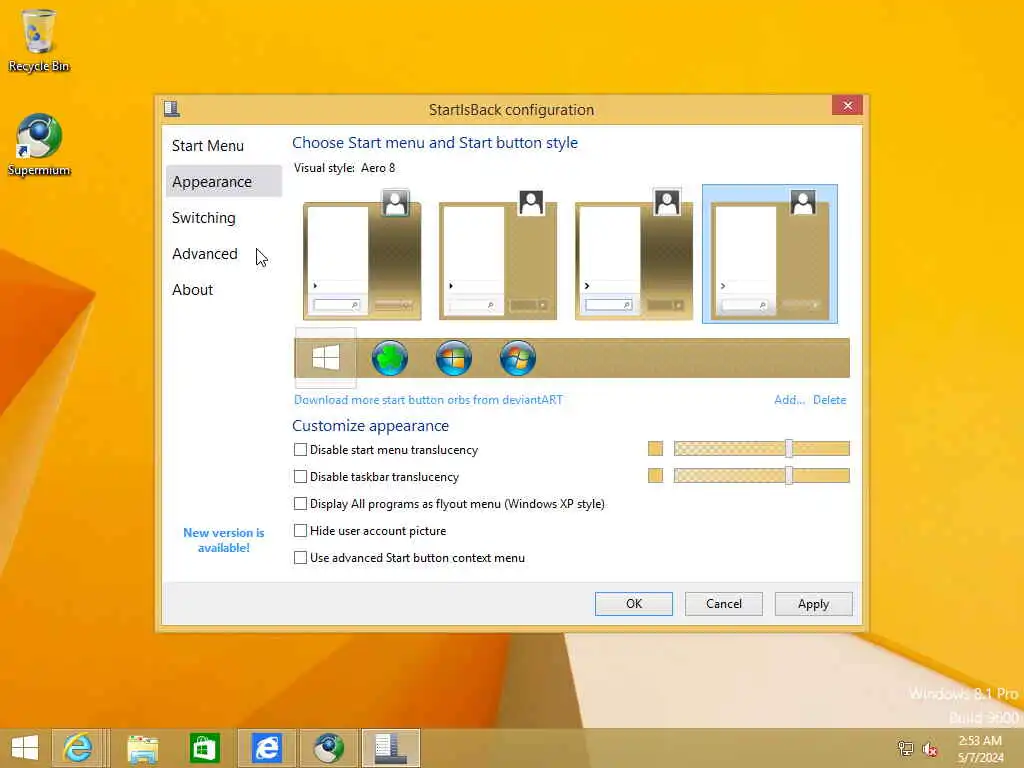Select the Appearance tab in sidebar
The height and width of the screenshot is (768, 1024).
pyautogui.click(x=223, y=182)
